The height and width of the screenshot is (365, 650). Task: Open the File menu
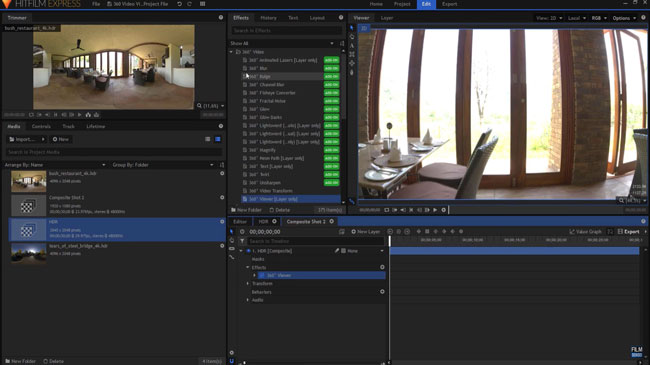coord(96,4)
